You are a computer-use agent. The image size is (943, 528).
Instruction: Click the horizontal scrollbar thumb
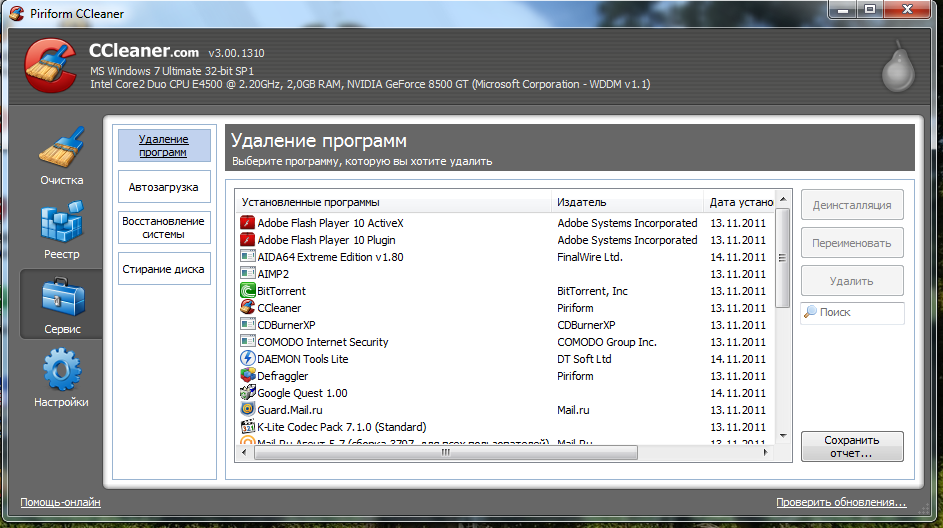(446, 452)
